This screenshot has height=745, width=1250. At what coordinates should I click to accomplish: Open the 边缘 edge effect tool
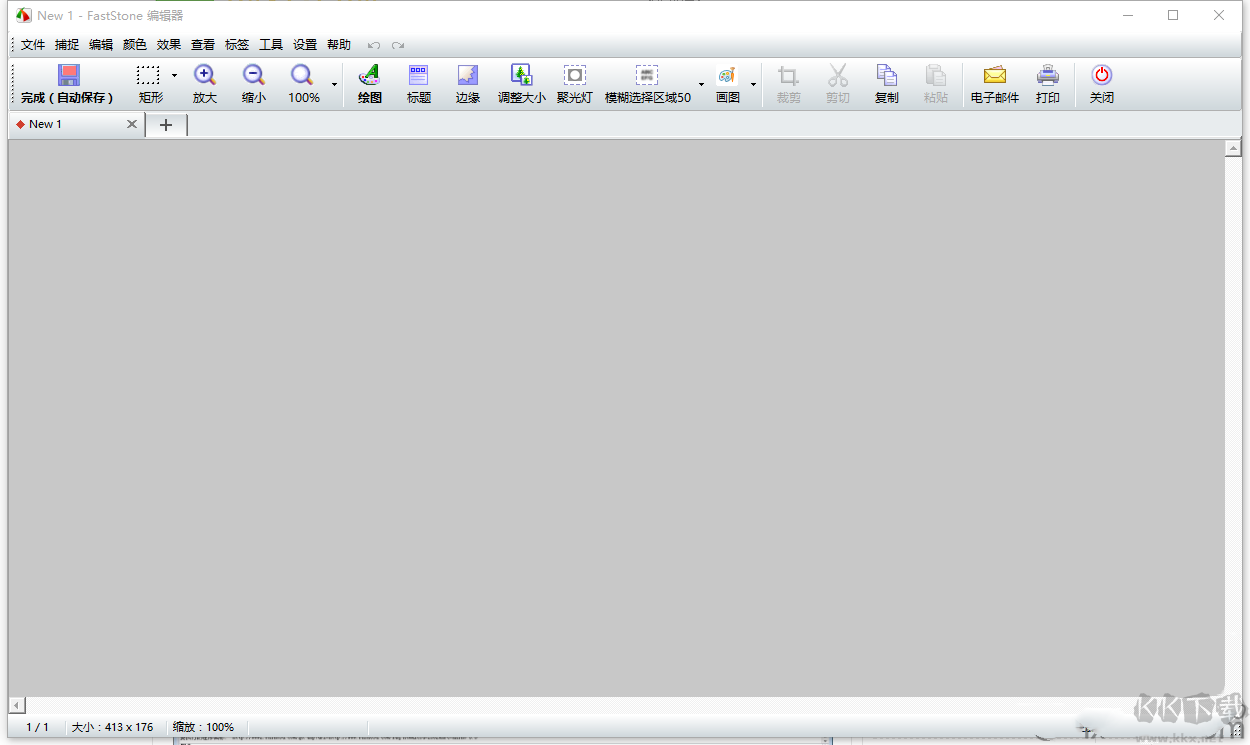coord(468,76)
